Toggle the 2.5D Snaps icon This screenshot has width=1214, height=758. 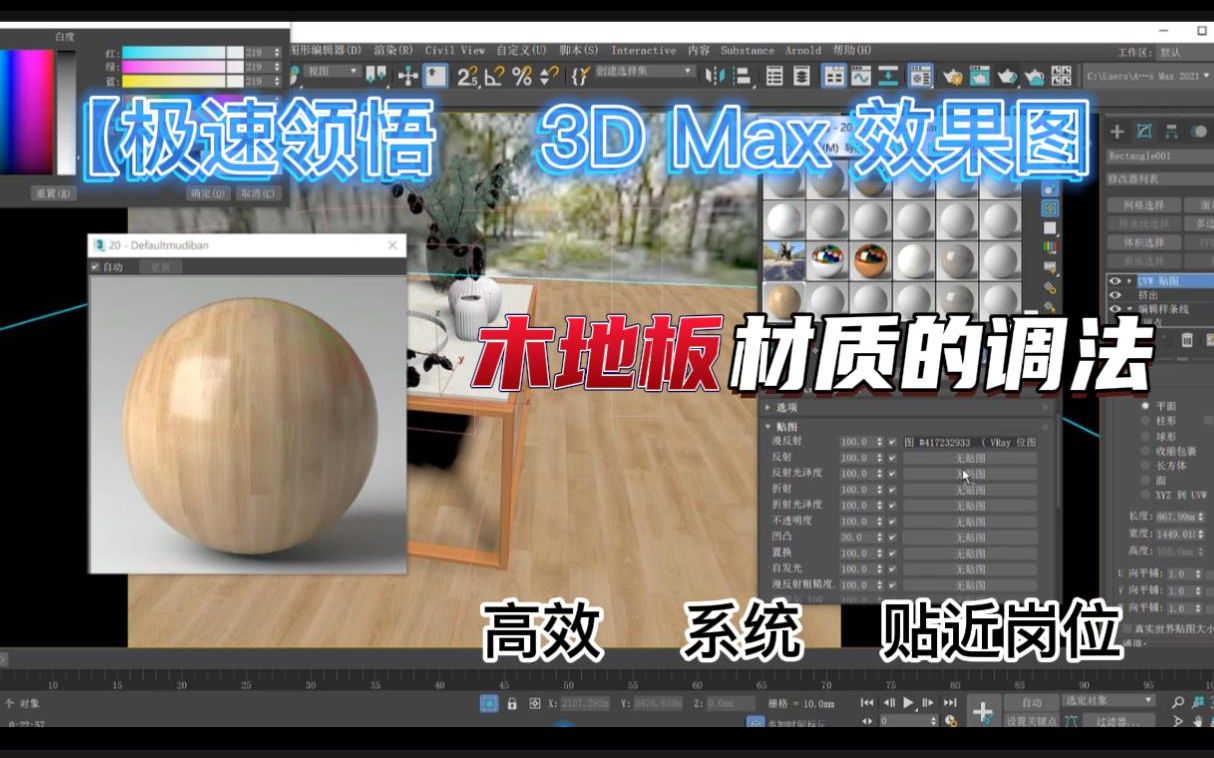pyautogui.click(x=470, y=74)
